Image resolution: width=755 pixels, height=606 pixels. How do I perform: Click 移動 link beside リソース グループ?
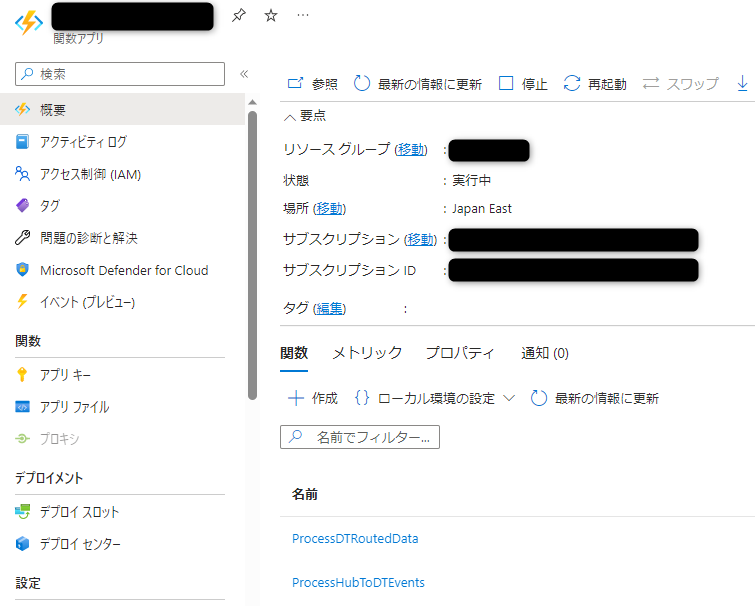point(411,150)
